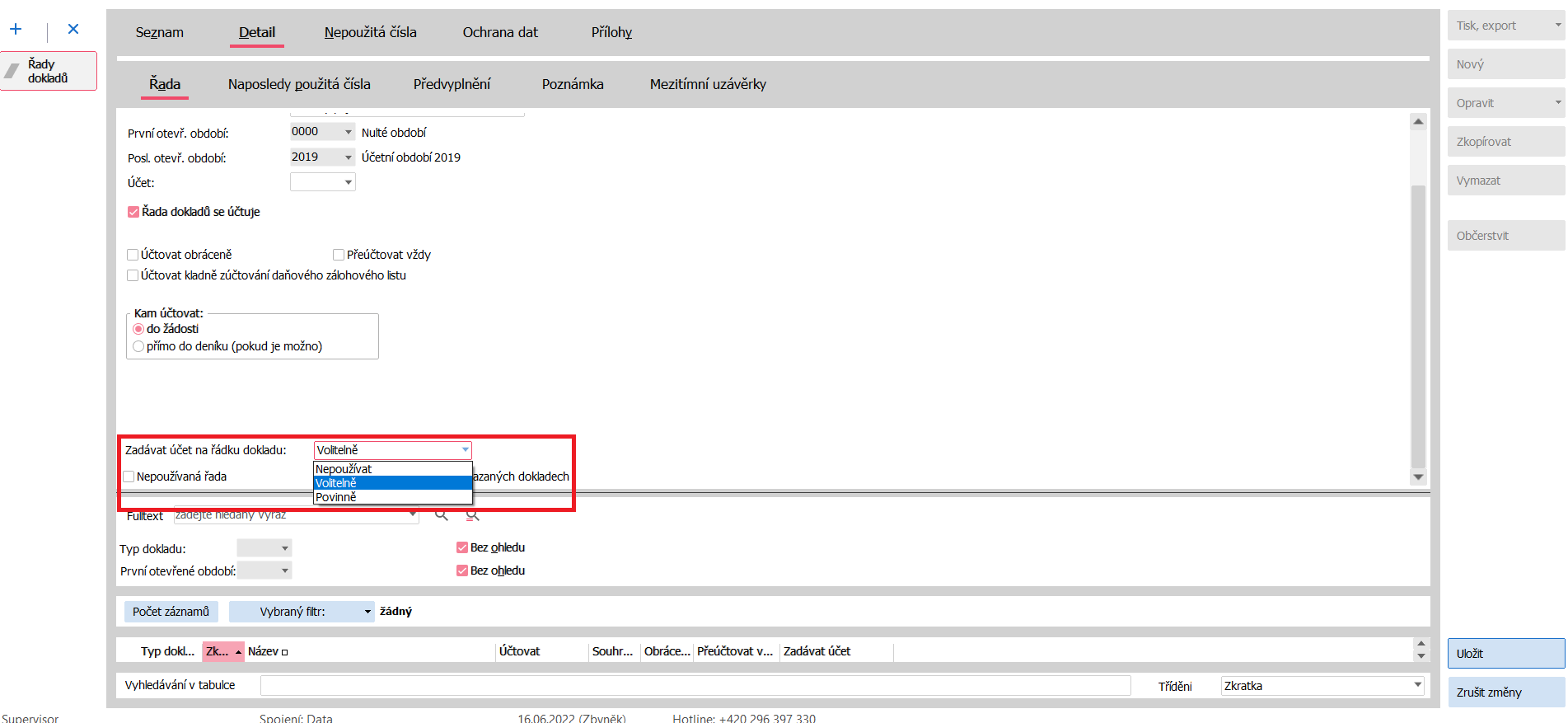
Task: Choose Povinně from the open dropdown list
Action: [336, 497]
